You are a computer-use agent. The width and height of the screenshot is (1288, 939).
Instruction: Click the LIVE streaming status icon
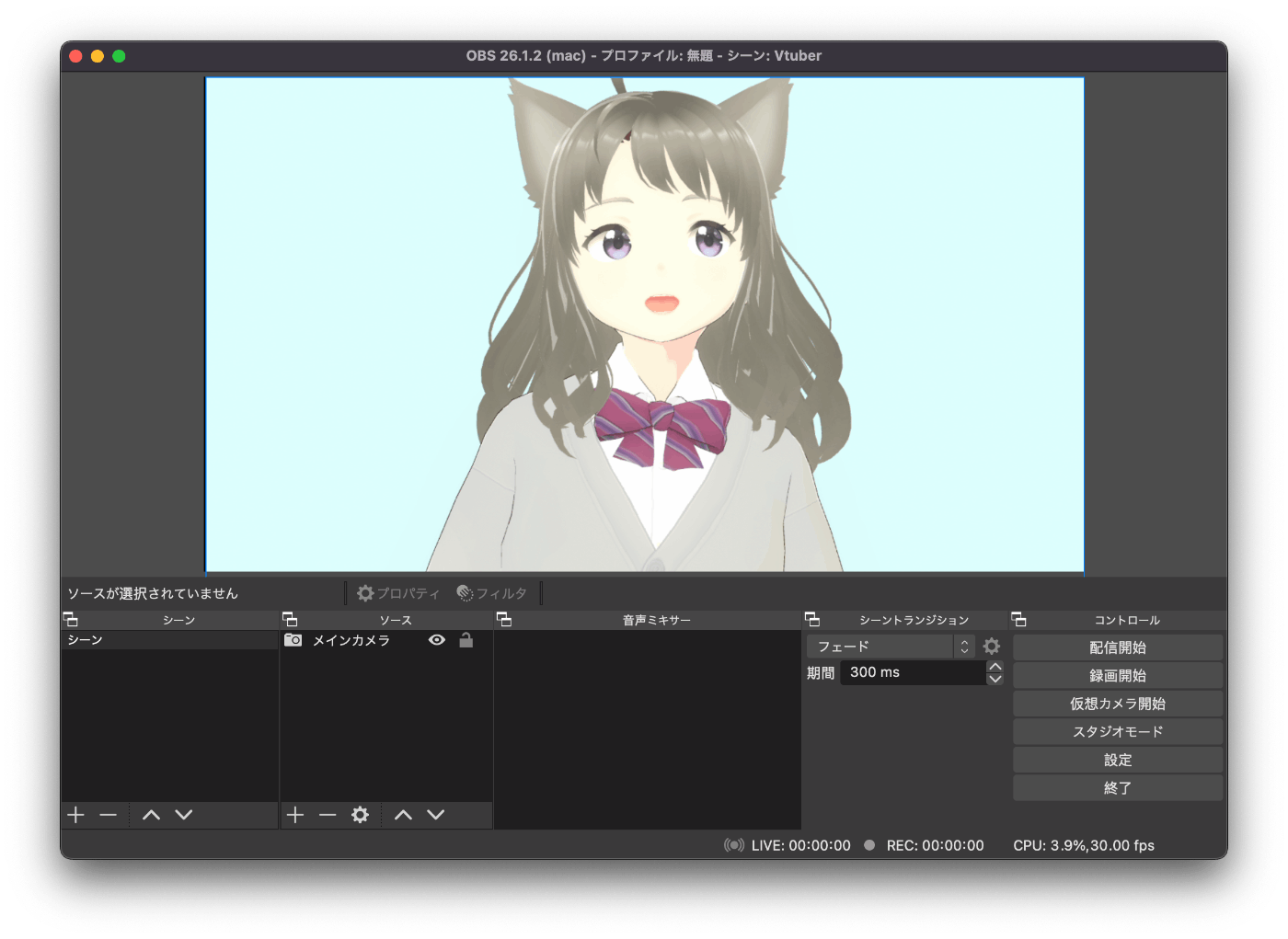pyautogui.click(x=734, y=845)
